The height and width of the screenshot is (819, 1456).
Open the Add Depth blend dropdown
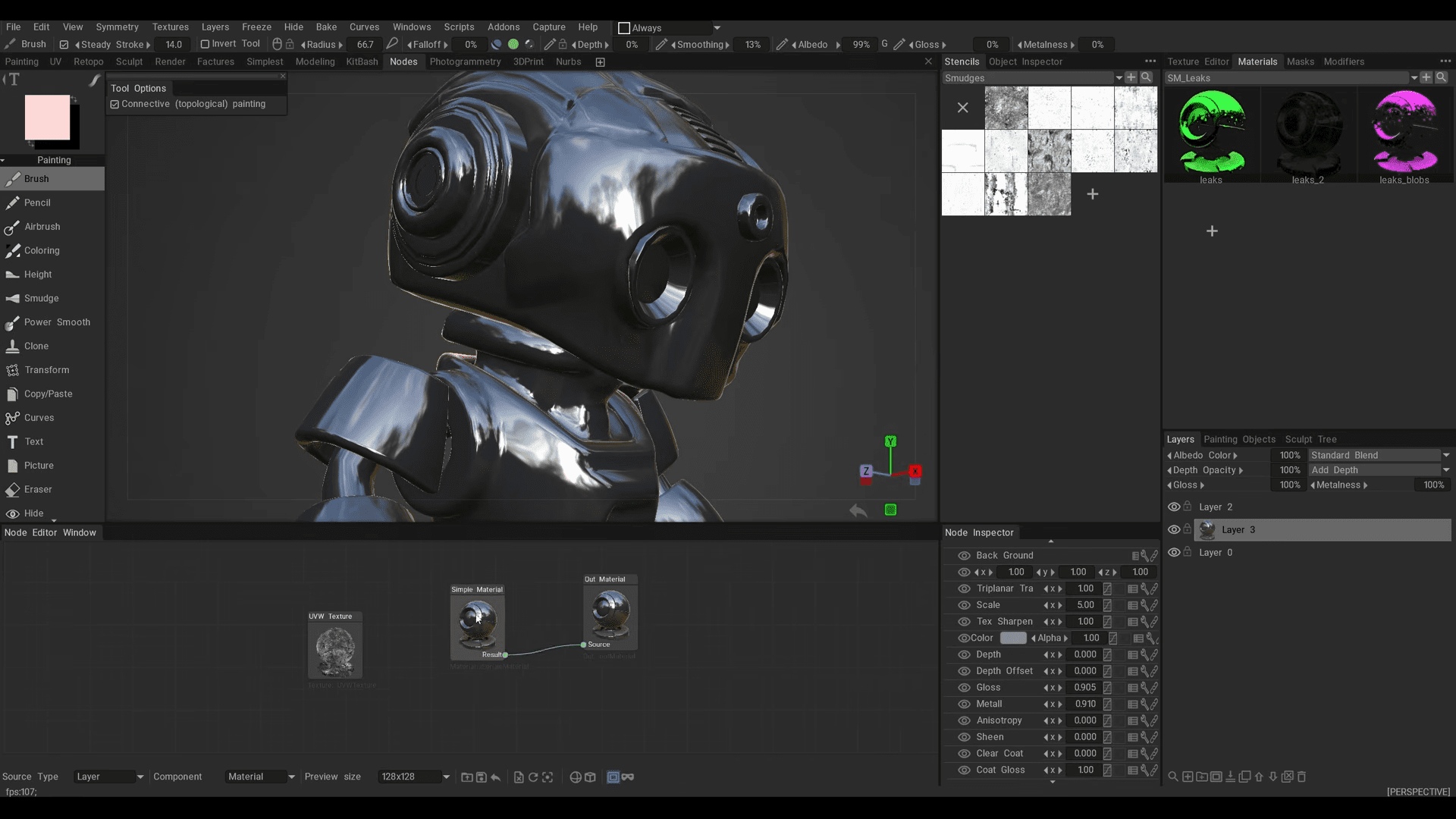point(1379,470)
